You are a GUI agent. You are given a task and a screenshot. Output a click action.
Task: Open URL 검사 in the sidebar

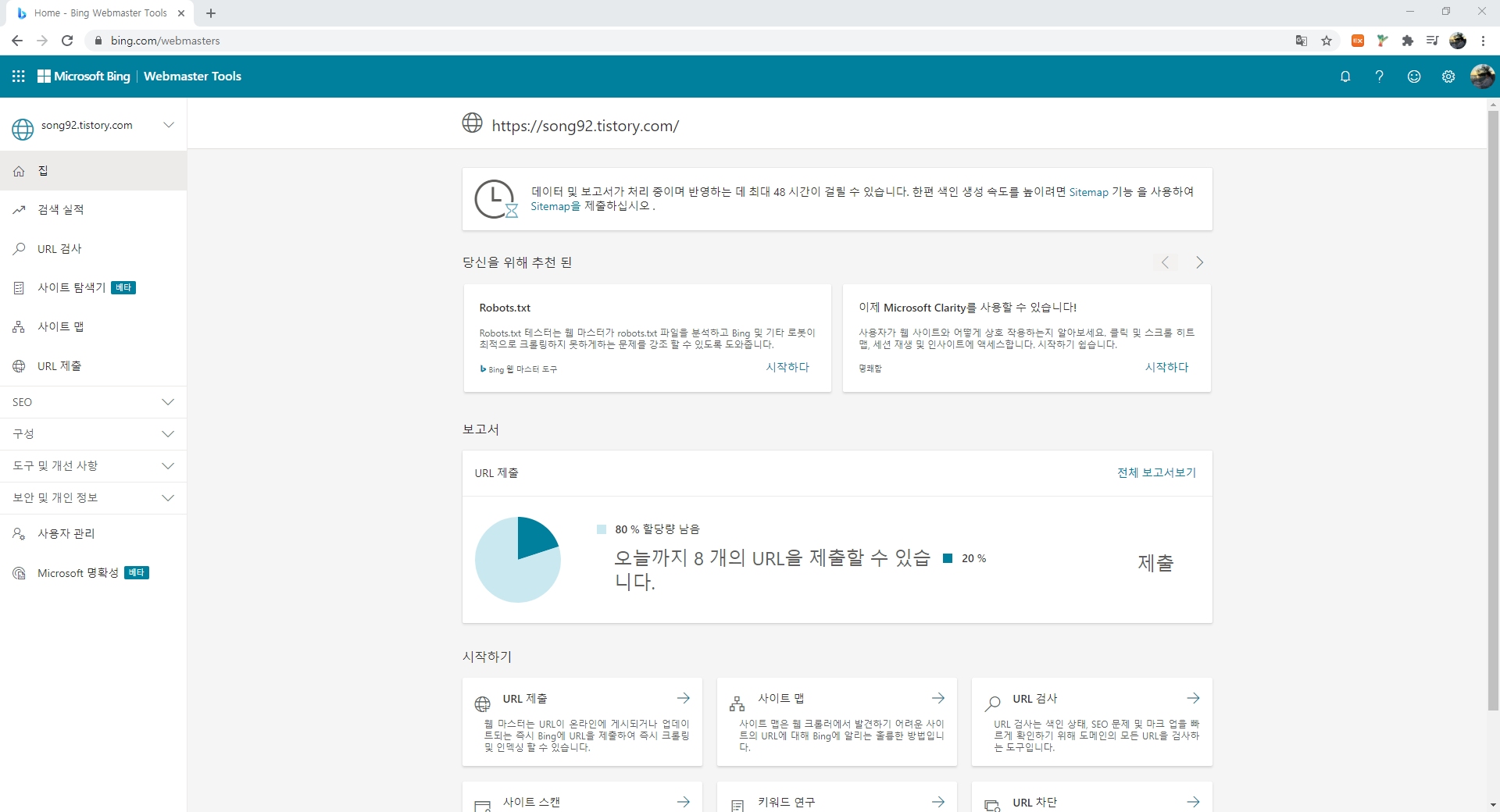pyautogui.click(x=93, y=249)
